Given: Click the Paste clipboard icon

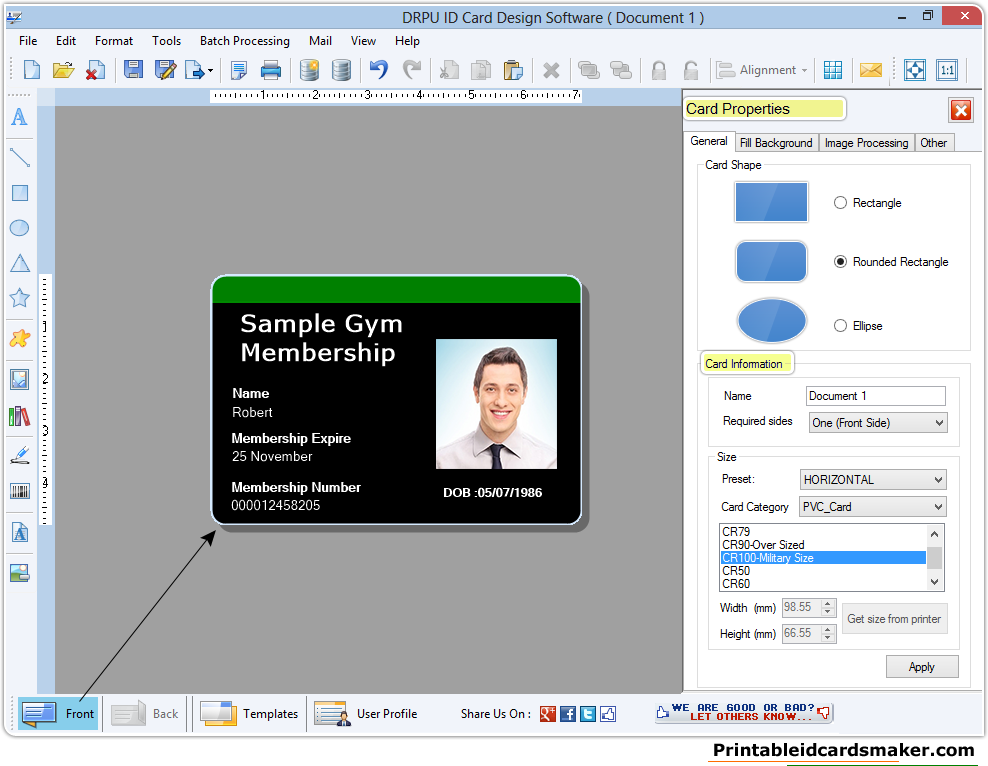Looking at the screenshot, I should click(513, 69).
